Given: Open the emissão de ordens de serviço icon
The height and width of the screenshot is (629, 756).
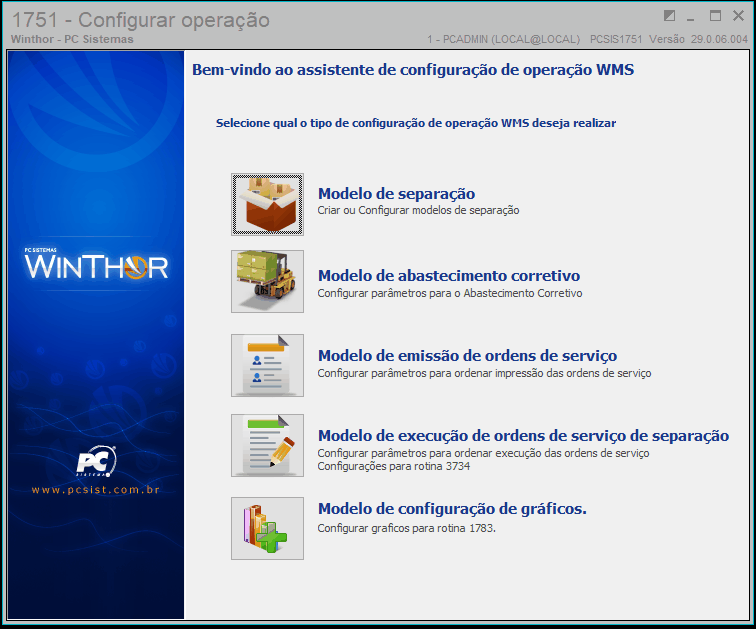Looking at the screenshot, I should 267,365.
